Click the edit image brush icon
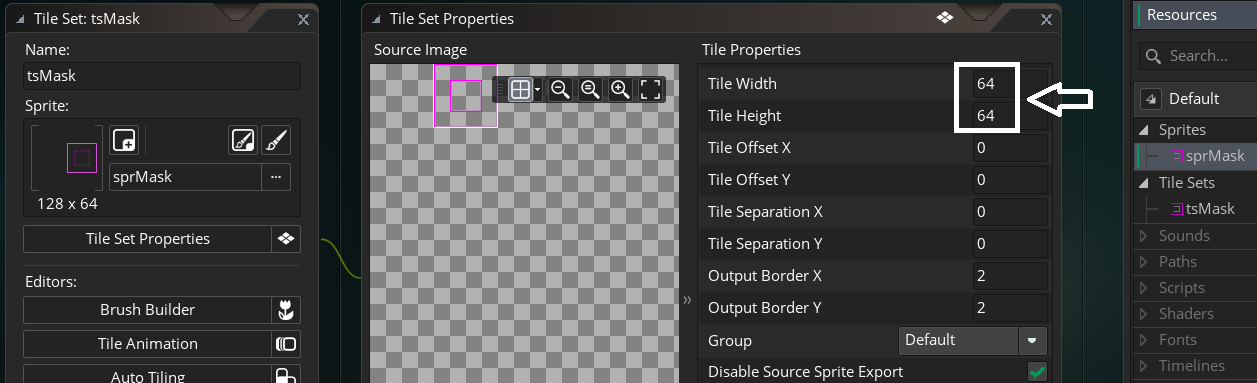Screen dimensions: 1257x383 click(x=276, y=140)
